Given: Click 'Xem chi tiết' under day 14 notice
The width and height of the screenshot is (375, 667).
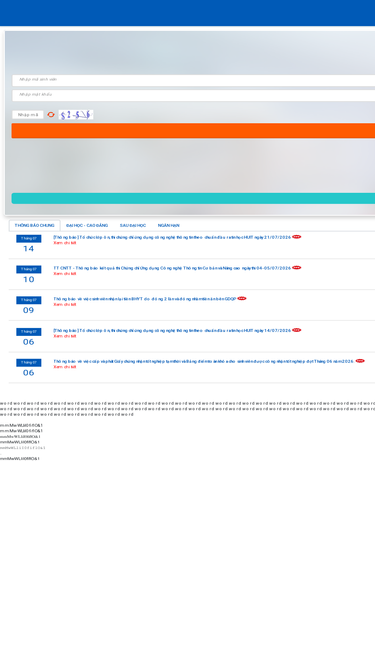Looking at the screenshot, I should point(65,243).
